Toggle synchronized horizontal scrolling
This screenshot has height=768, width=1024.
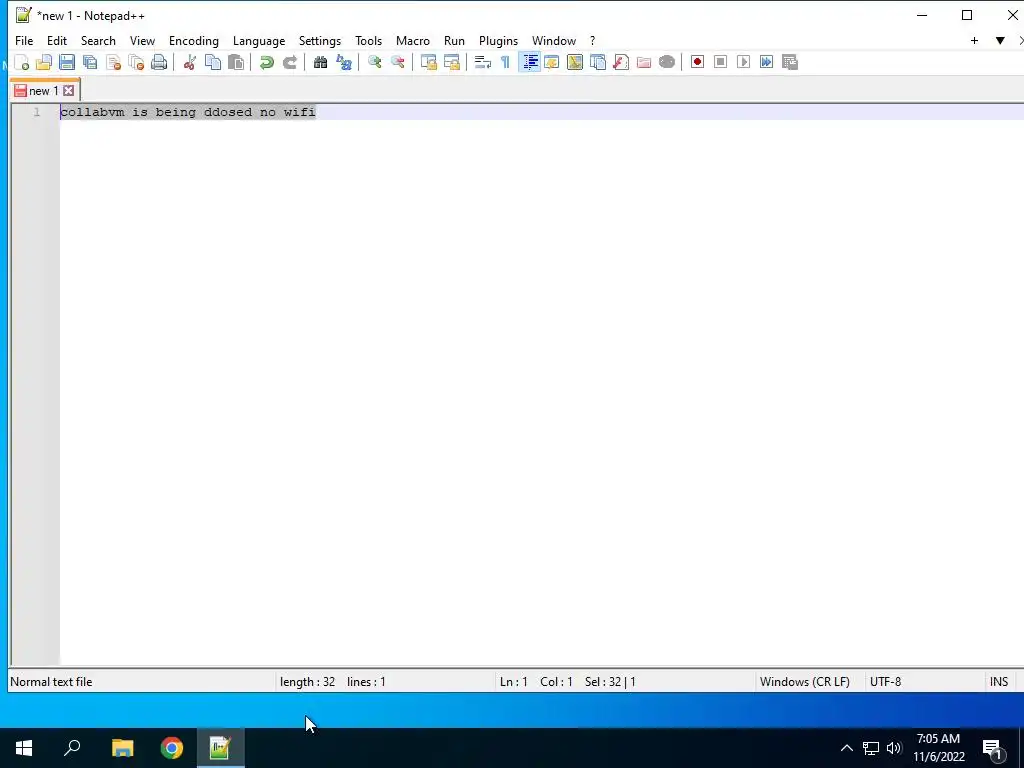tap(451, 62)
